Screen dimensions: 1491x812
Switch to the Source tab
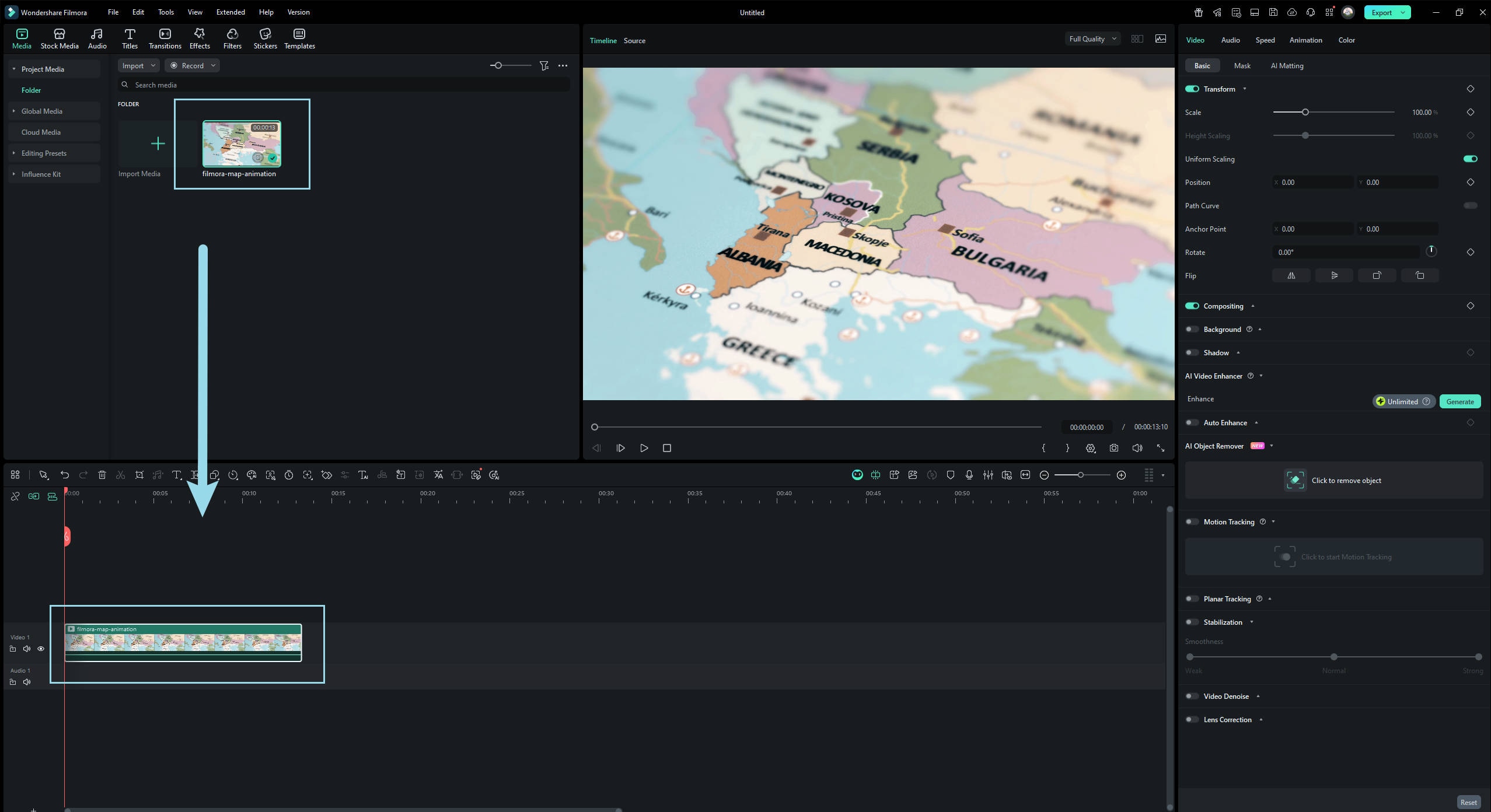(634, 40)
